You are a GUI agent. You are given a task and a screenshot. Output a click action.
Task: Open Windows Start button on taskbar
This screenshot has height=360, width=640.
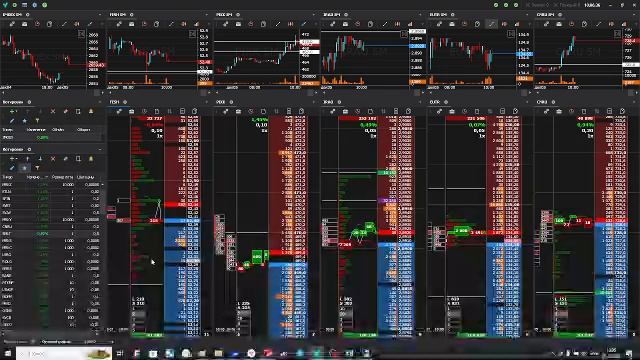(x=8, y=353)
